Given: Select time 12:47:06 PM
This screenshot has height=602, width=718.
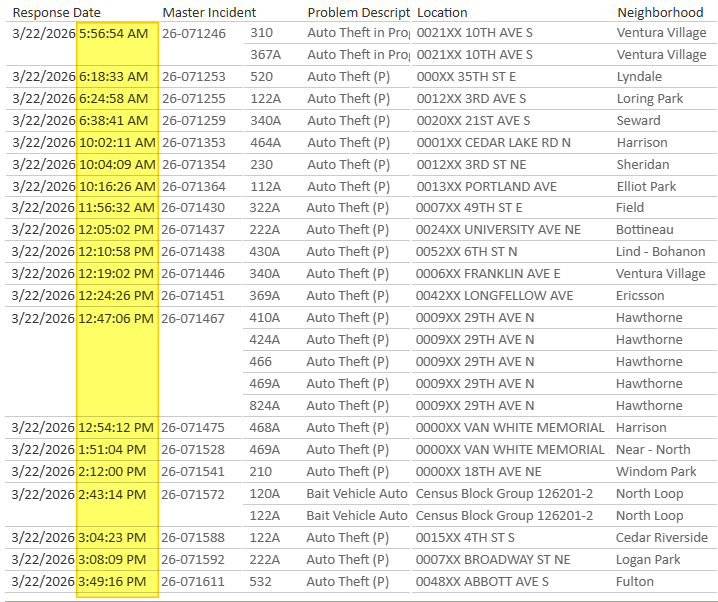Looking at the screenshot, I should 116,318.
